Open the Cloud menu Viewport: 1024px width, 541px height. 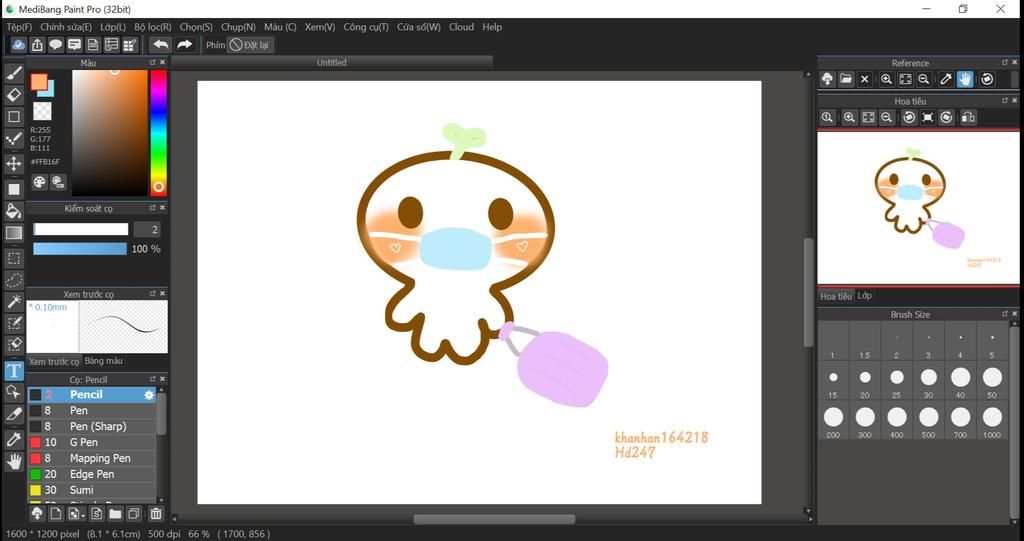(x=461, y=27)
